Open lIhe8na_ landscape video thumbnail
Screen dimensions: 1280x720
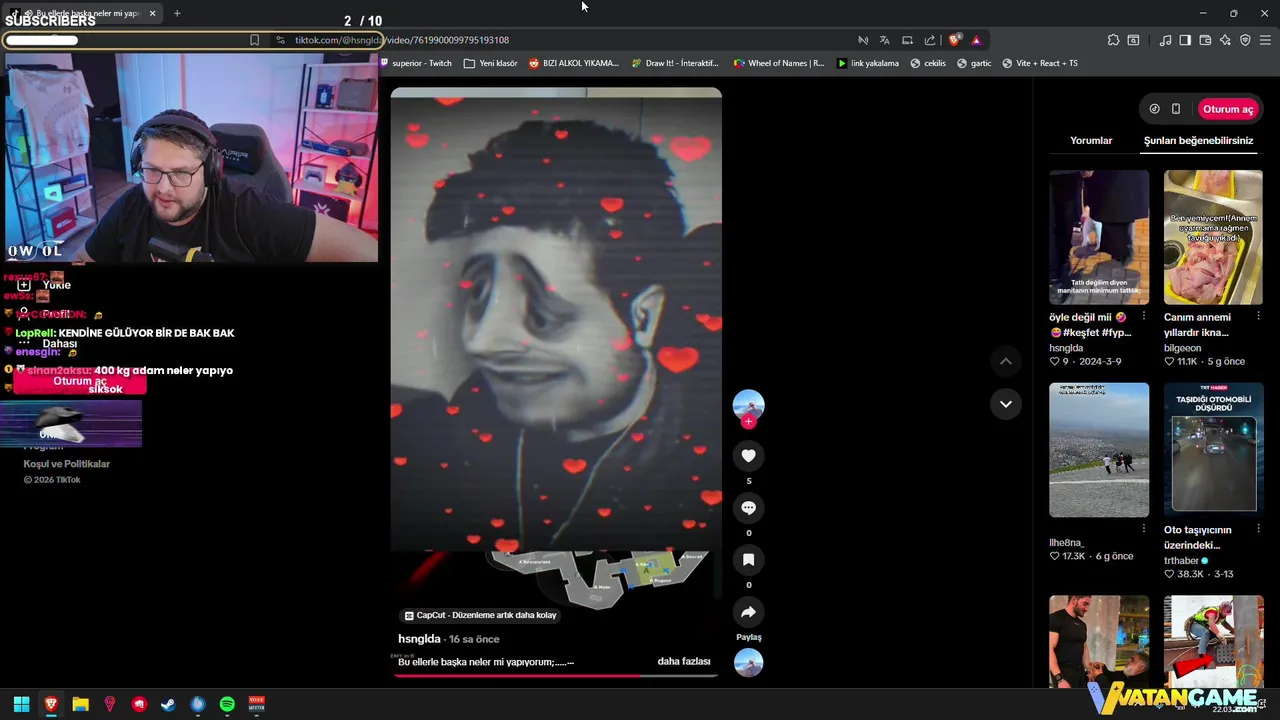coord(1099,450)
